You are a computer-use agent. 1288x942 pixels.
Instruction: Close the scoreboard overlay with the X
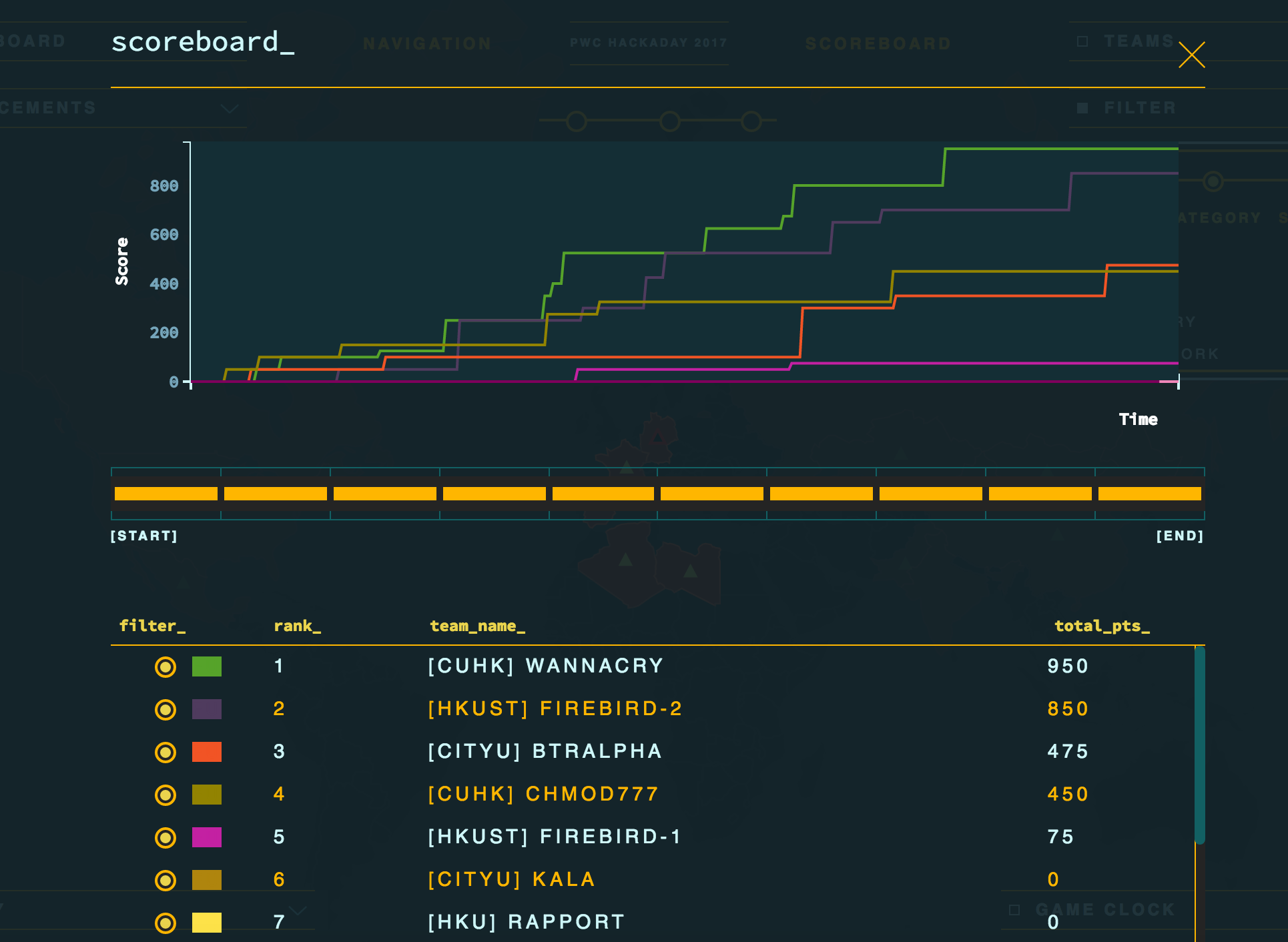click(1191, 55)
